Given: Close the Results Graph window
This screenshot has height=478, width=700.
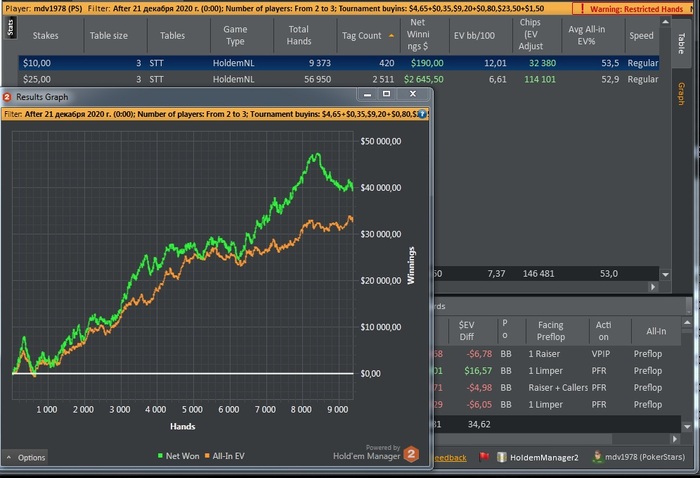Looking at the screenshot, I should (413, 94).
